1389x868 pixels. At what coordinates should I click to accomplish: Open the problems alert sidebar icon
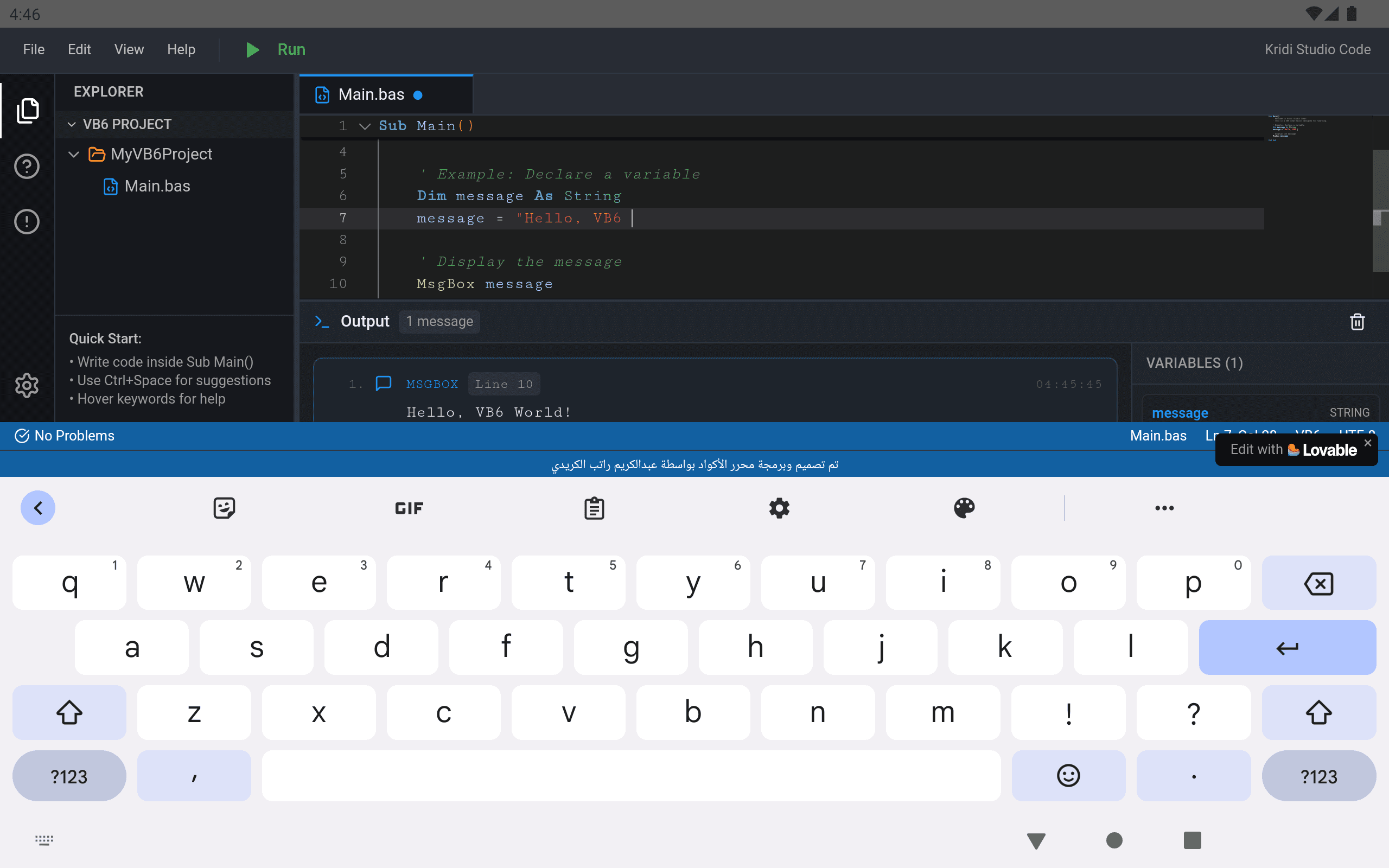[27, 221]
